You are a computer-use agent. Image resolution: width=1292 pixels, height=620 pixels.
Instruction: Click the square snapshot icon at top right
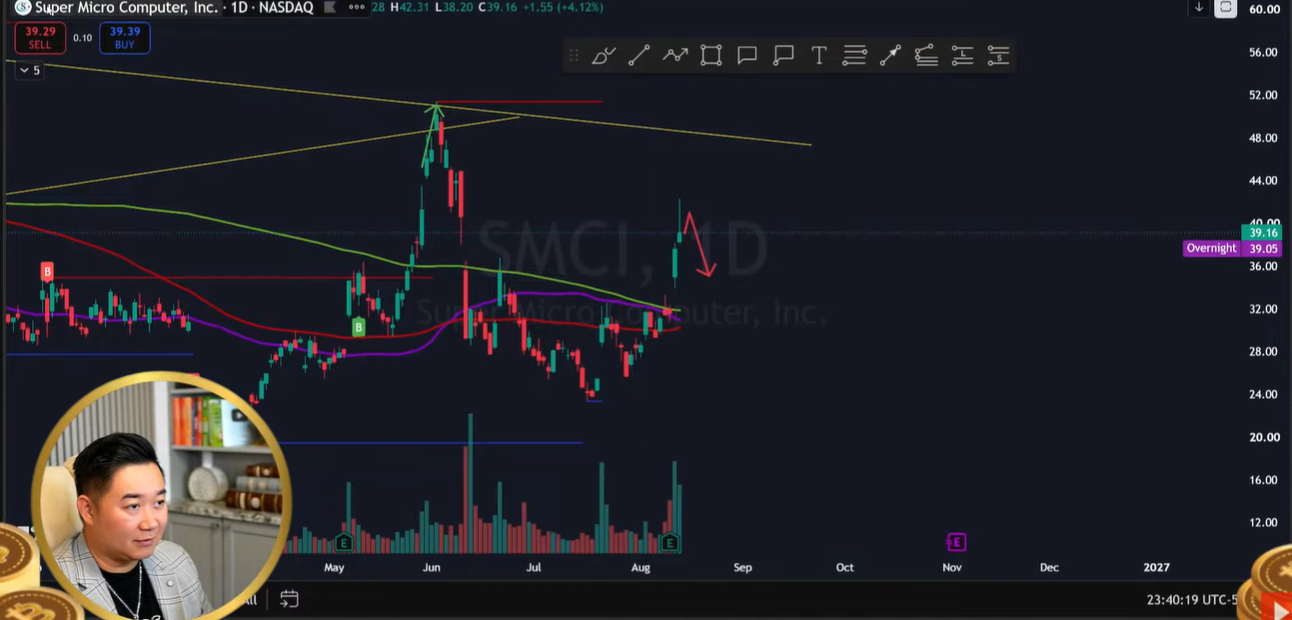(x=1226, y=8)
